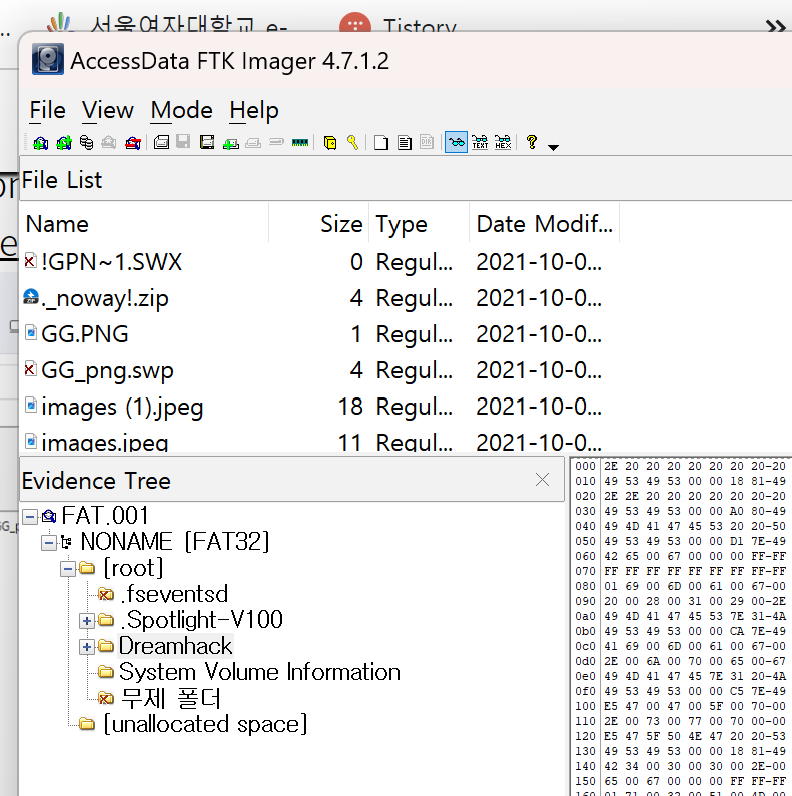Screen dimensions: 792x796
Task: Switch viewer to TEXT mode
Action: click(480, 142)
